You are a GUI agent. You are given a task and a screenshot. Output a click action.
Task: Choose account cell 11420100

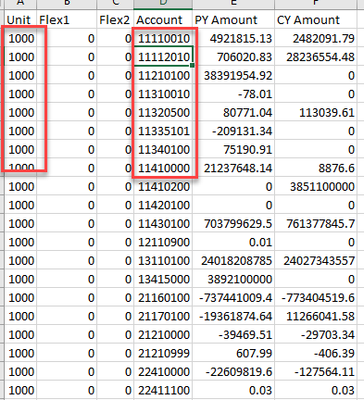click(x=163, y=205)
